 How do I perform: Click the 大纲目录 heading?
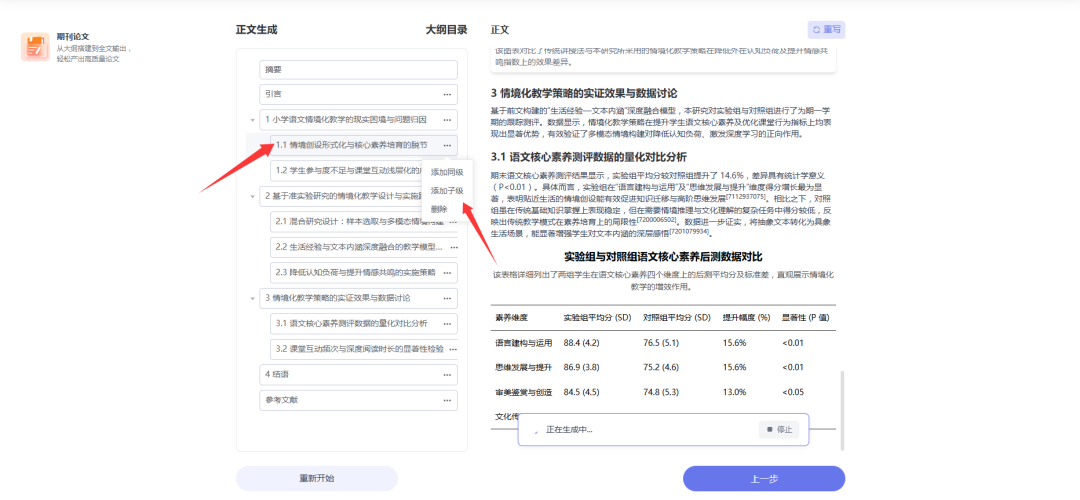tap(446, 30)
